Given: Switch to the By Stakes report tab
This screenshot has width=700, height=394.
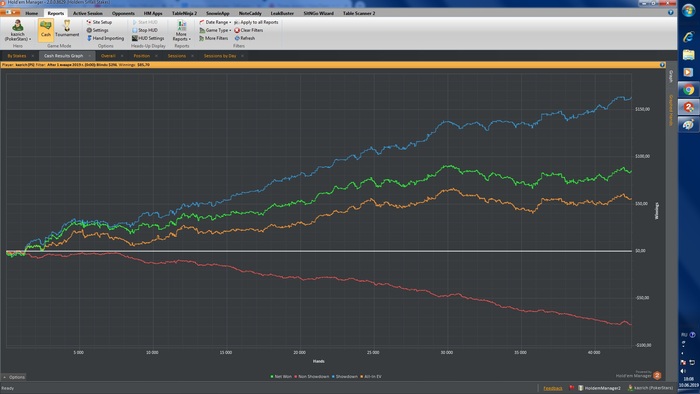Looking at the screenshot, I should tap(17, 56).
